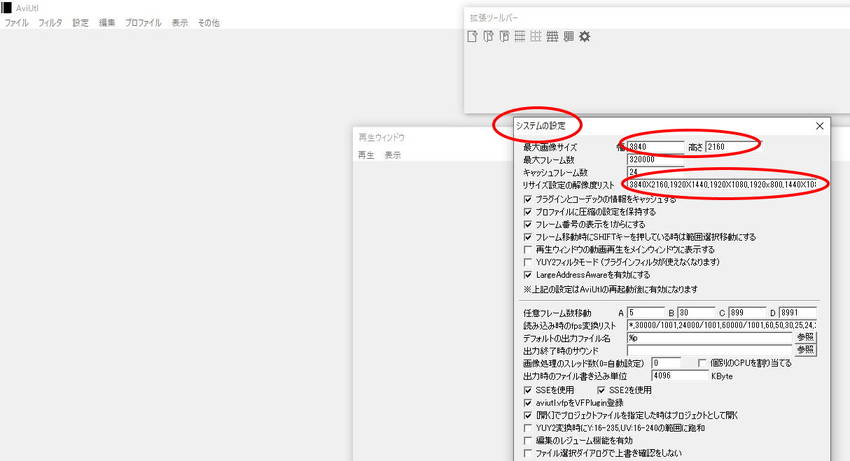Image resolution: width=850 pixels, height=461 pixels.
Task: Click the キャッシュフレーム数 field
Action: click(x=655, y=172)
